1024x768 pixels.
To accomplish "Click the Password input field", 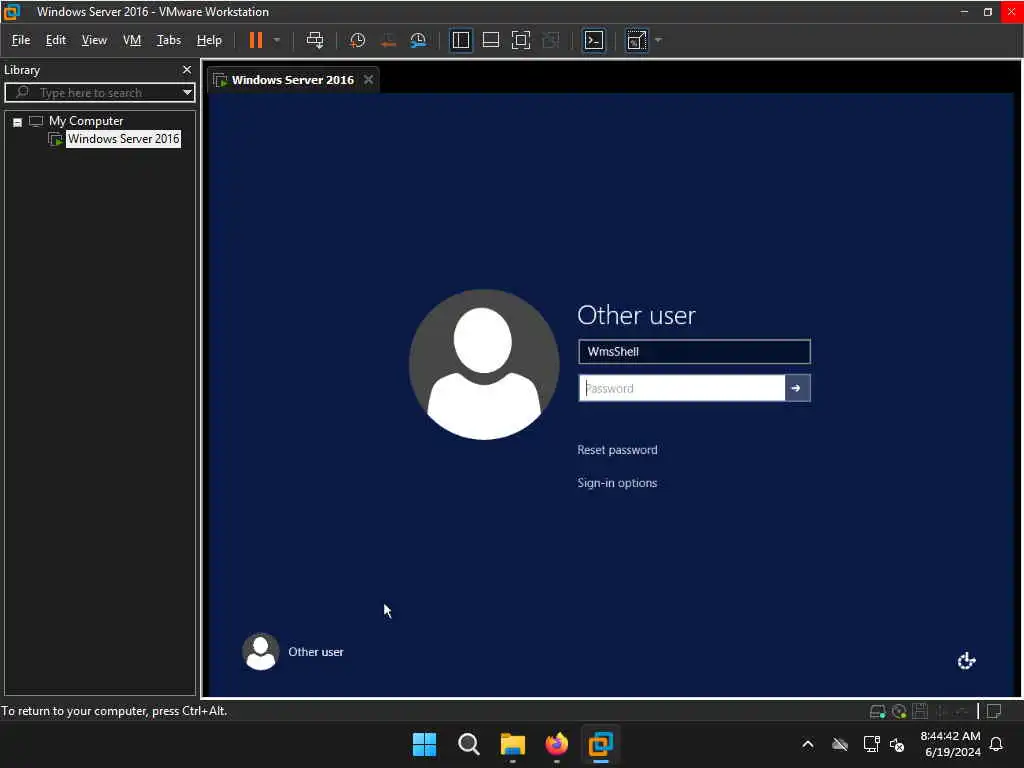I will pyautogui.click(x=682, y=388).
